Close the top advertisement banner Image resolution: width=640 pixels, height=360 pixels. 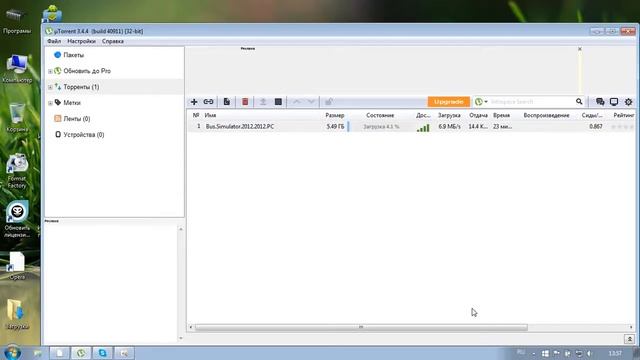point(580,49)
